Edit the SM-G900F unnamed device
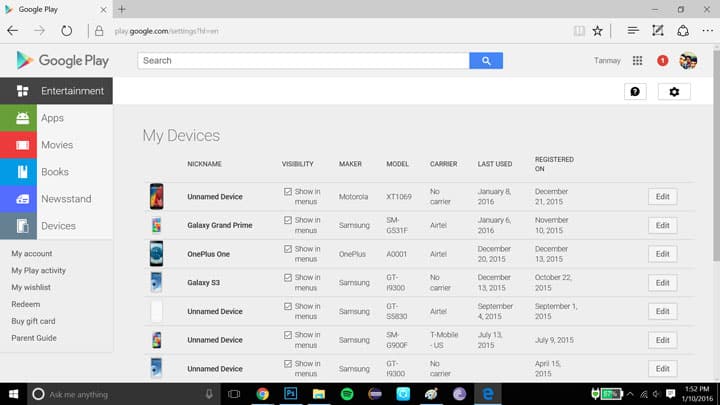Viewport: 720px width, 405px height. [662, 340]
